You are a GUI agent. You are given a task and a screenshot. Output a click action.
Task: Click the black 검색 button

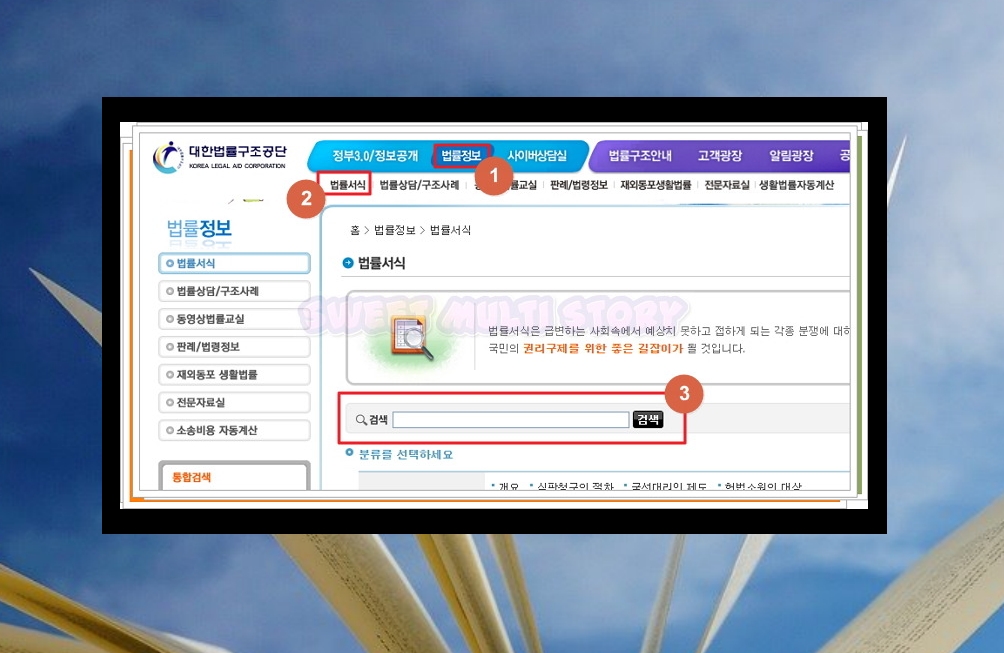tap(648, 420)
